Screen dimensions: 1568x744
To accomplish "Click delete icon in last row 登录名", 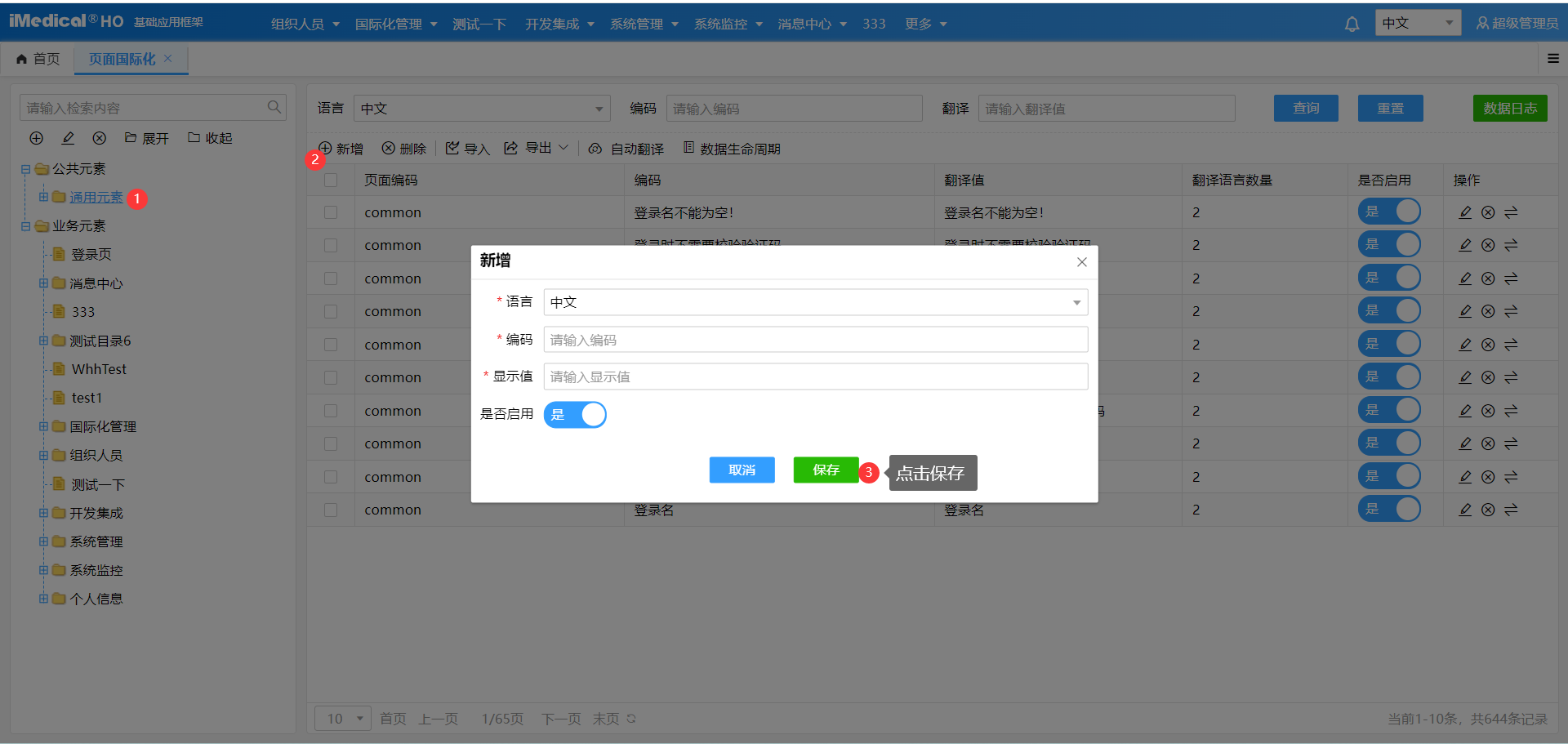I will [x=1488, y=510].
